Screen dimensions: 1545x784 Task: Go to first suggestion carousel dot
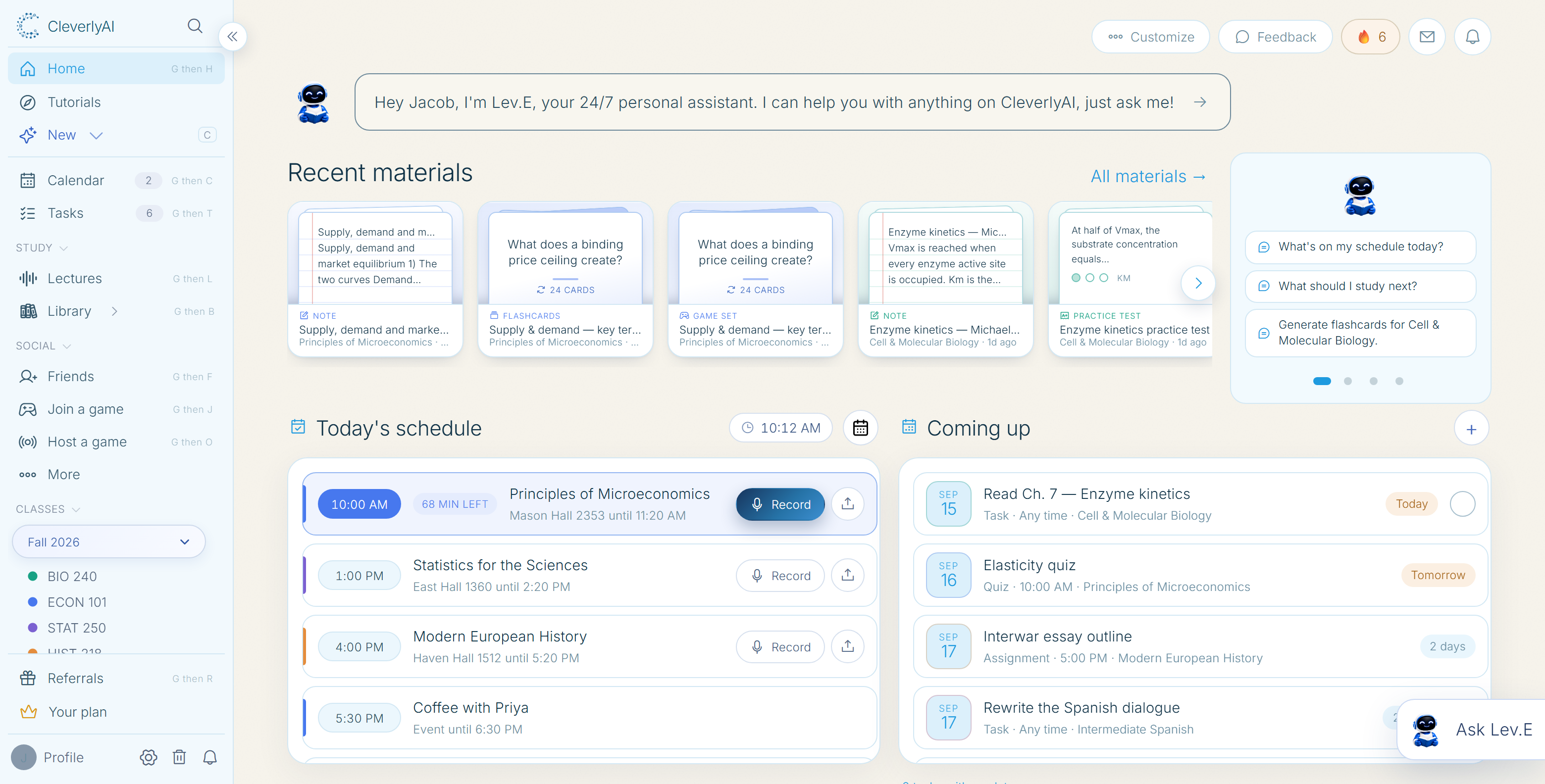pyautogui.click(x=1322, y=381)
